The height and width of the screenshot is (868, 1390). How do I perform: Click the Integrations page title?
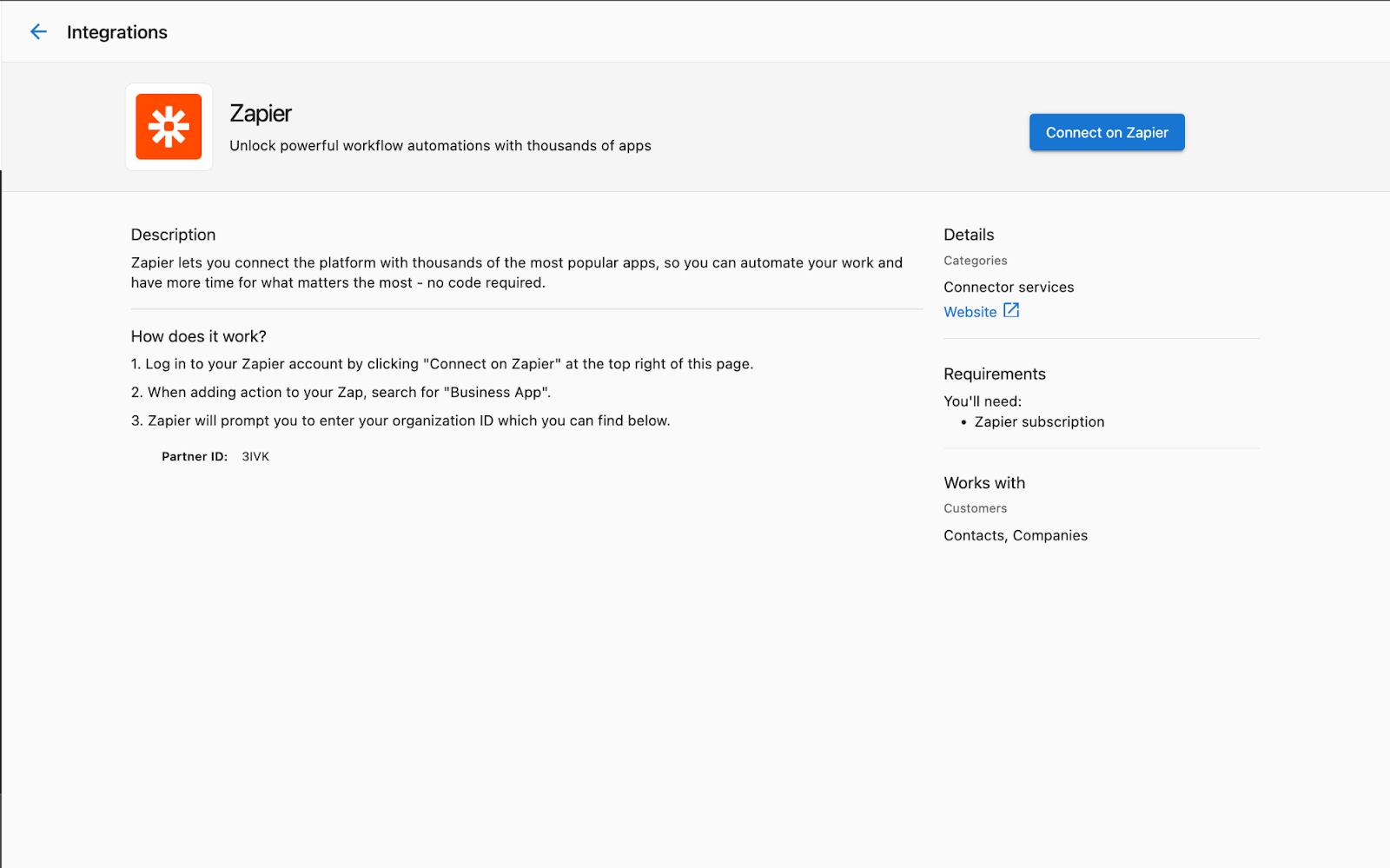(117, 32)
